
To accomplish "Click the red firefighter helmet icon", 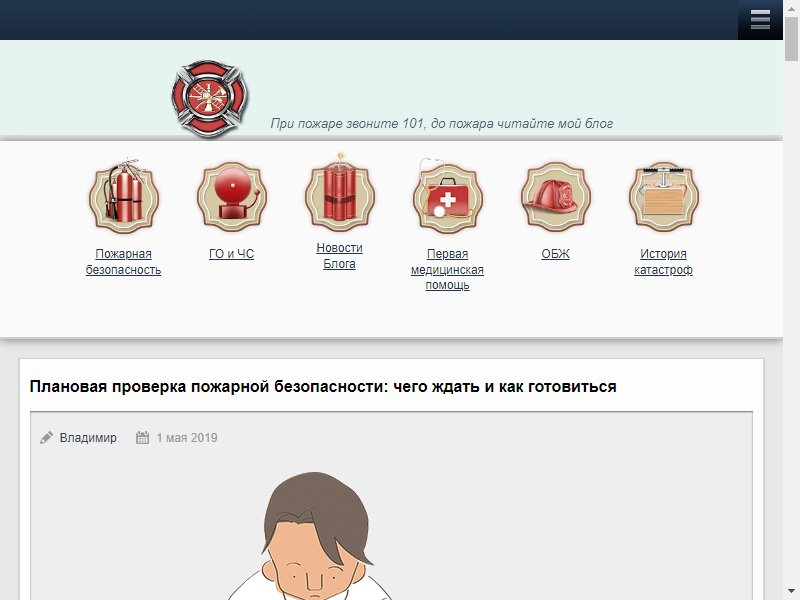I will tap(556, 196).
